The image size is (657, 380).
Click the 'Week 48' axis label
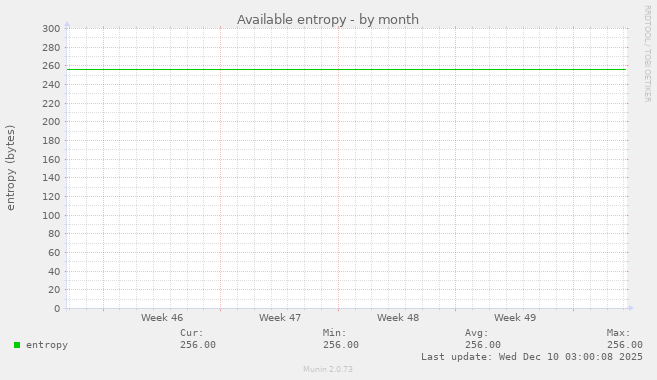pos(398,318)
